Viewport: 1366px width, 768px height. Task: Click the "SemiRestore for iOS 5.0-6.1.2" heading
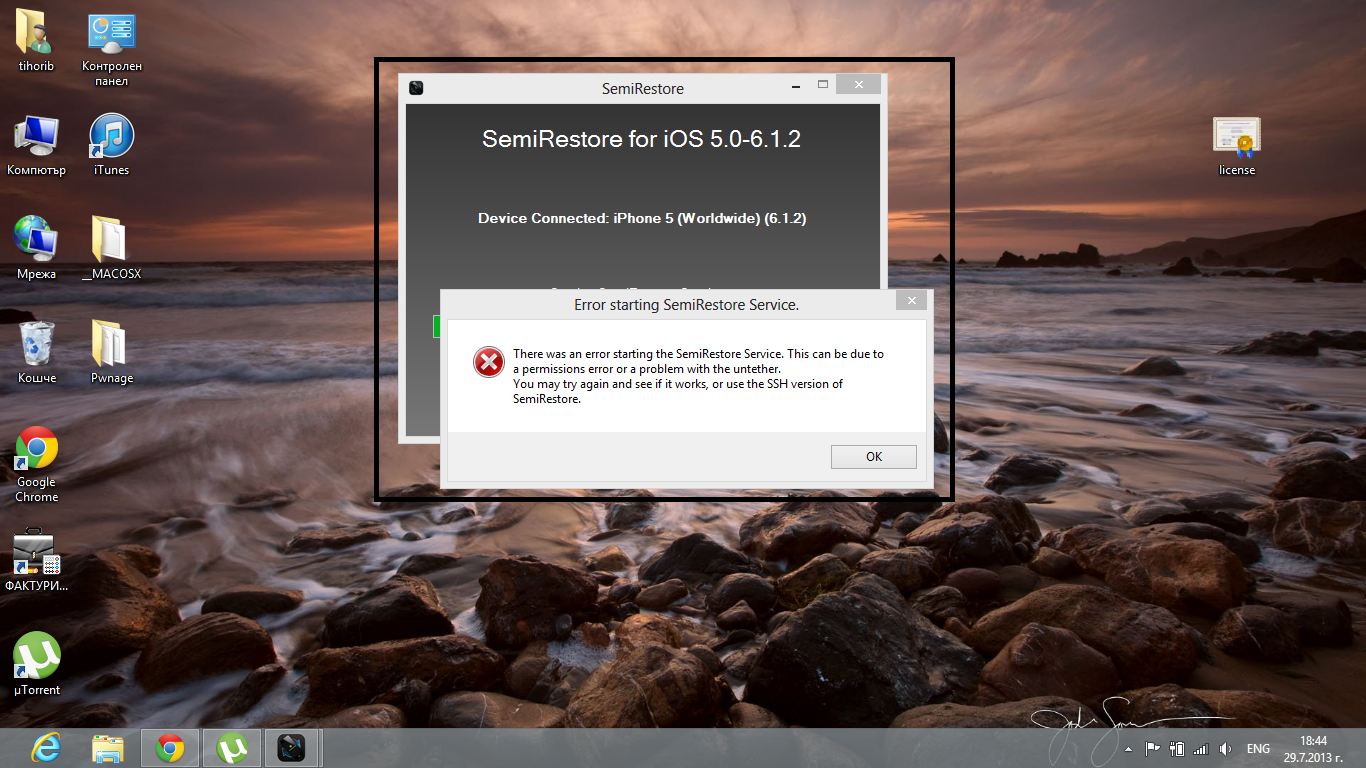coord(642,139)
